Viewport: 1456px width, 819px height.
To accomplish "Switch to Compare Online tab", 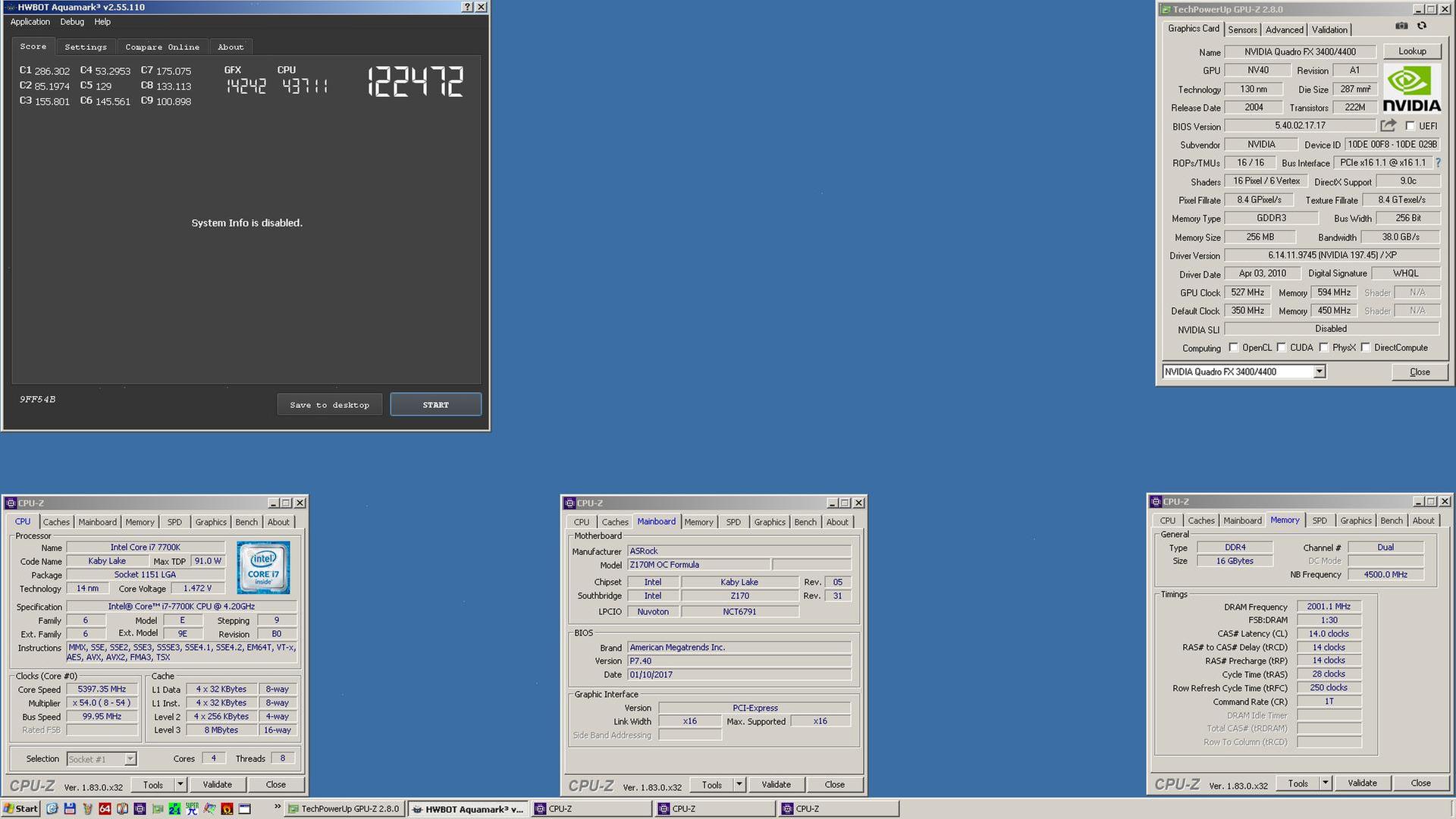I will [162, 47].
